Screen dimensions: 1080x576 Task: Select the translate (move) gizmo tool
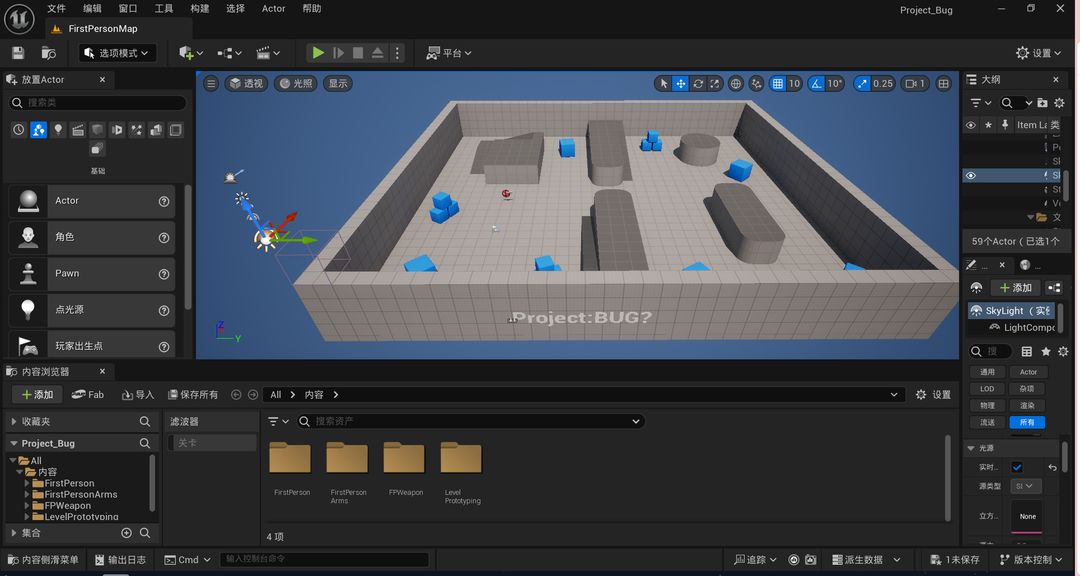[x=680, y=84]
